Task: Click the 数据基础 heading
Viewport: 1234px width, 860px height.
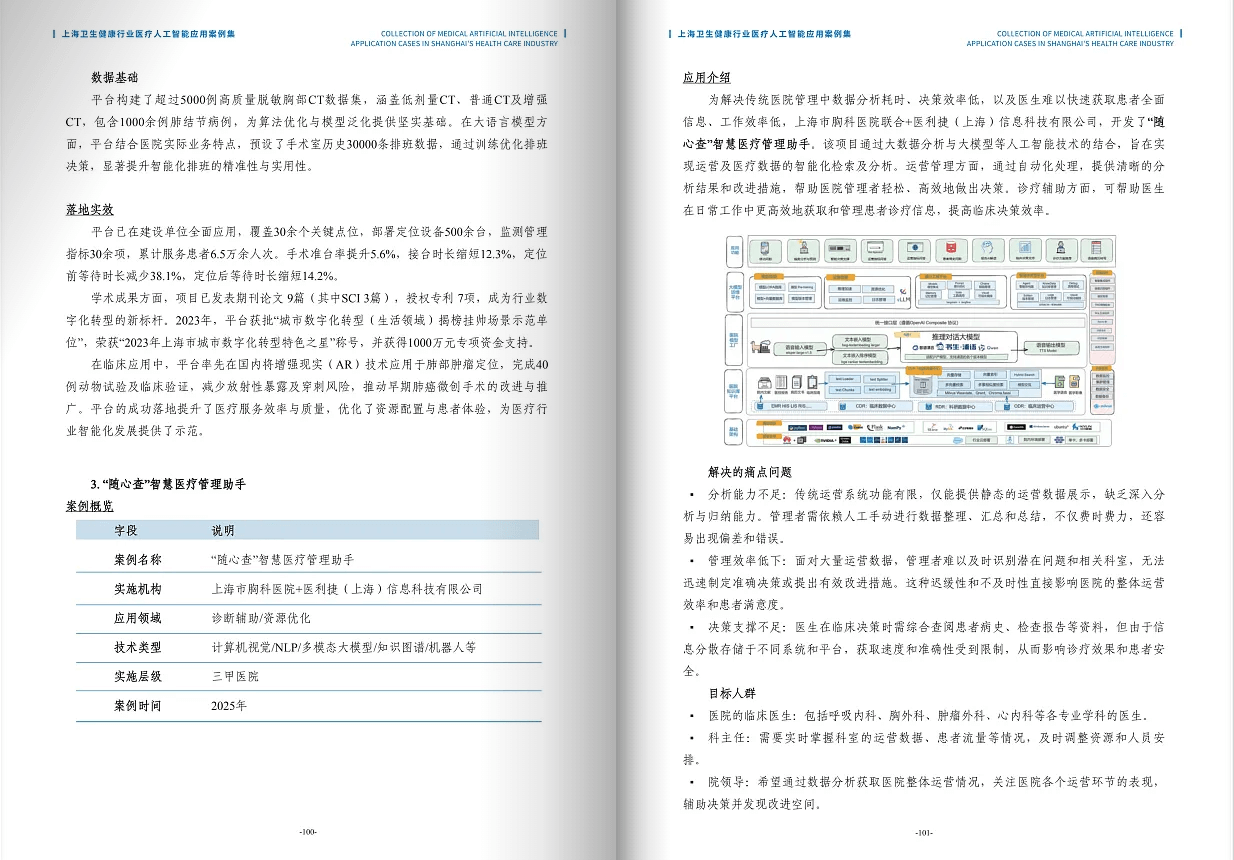Action: (x=115, y=77)
